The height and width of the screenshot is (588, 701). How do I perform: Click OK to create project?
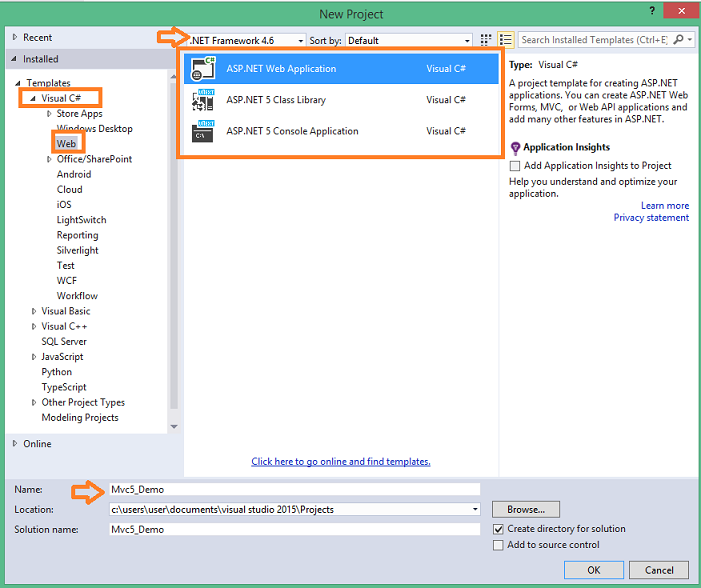coord(594,570)
